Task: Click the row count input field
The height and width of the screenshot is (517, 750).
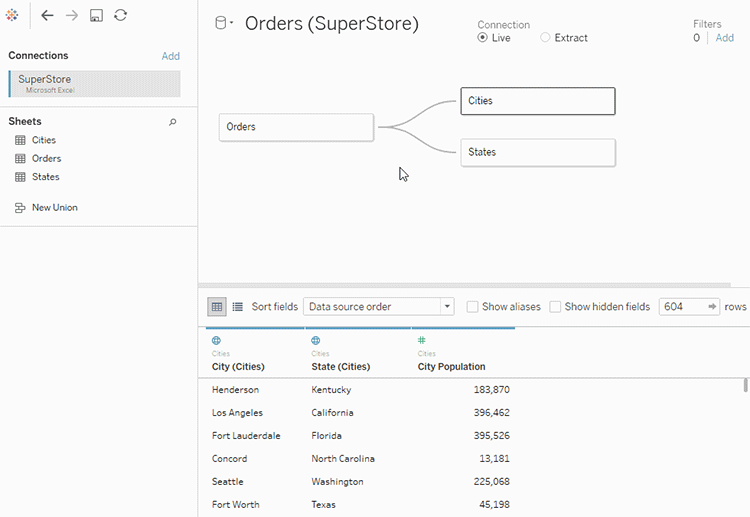Action: [x=682, y=307]
